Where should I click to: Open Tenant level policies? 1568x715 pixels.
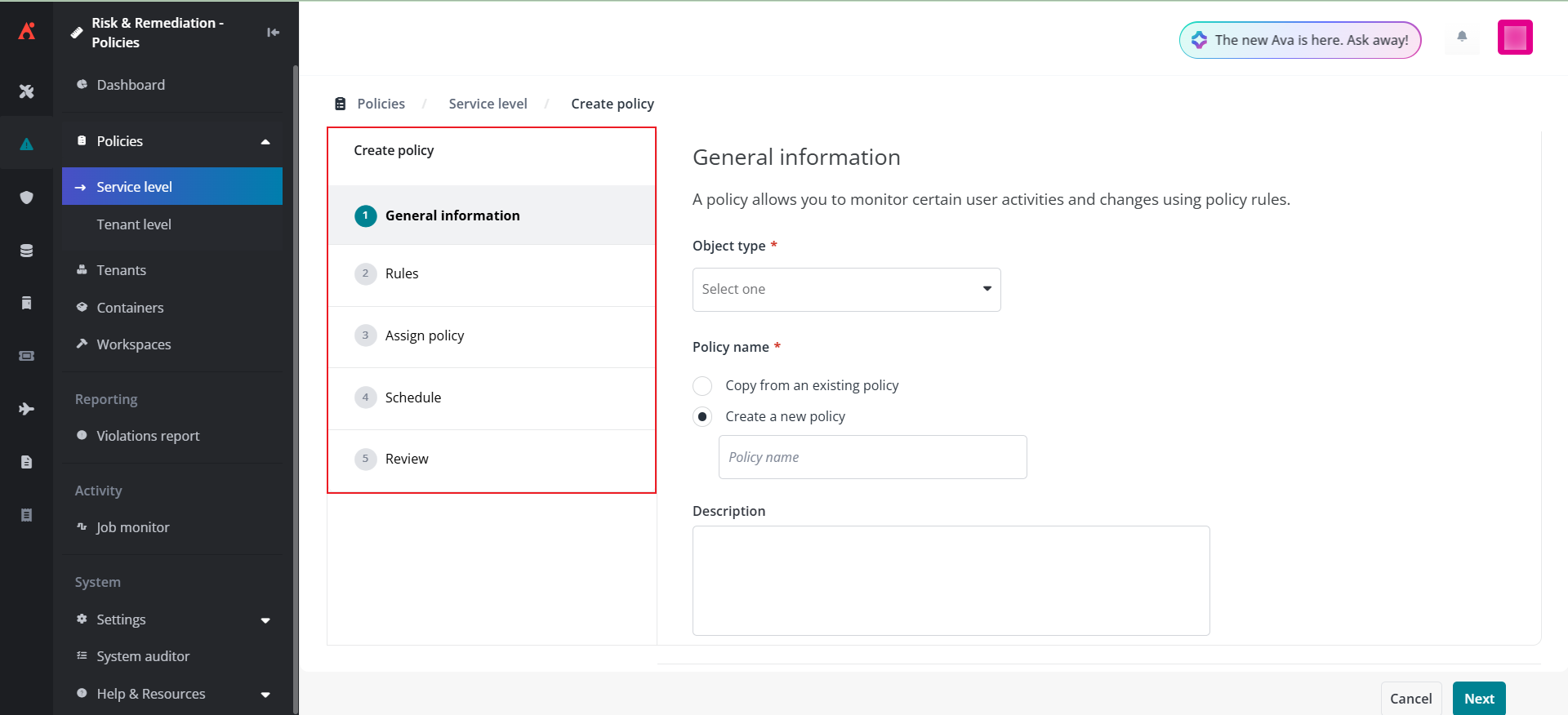134,224
